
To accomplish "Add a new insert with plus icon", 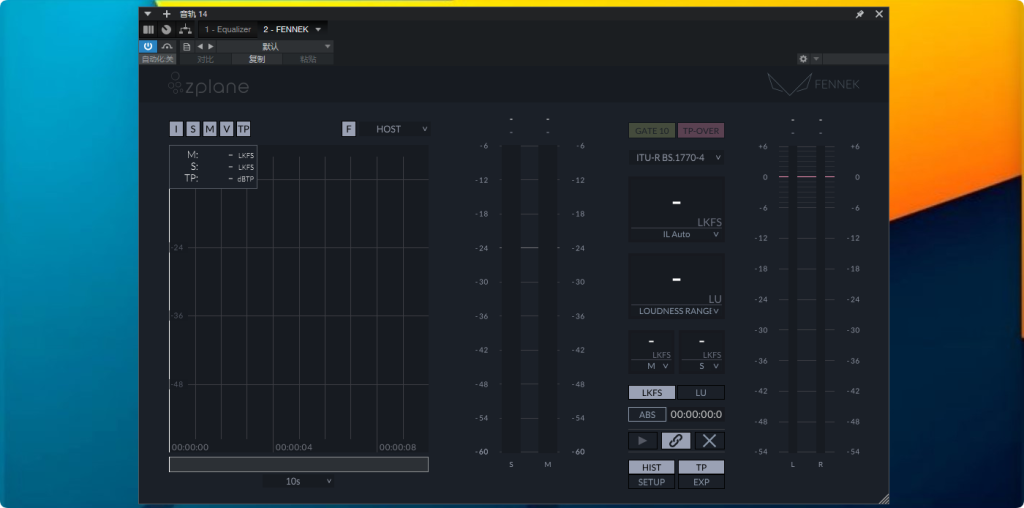I will (x=167, y=14).
